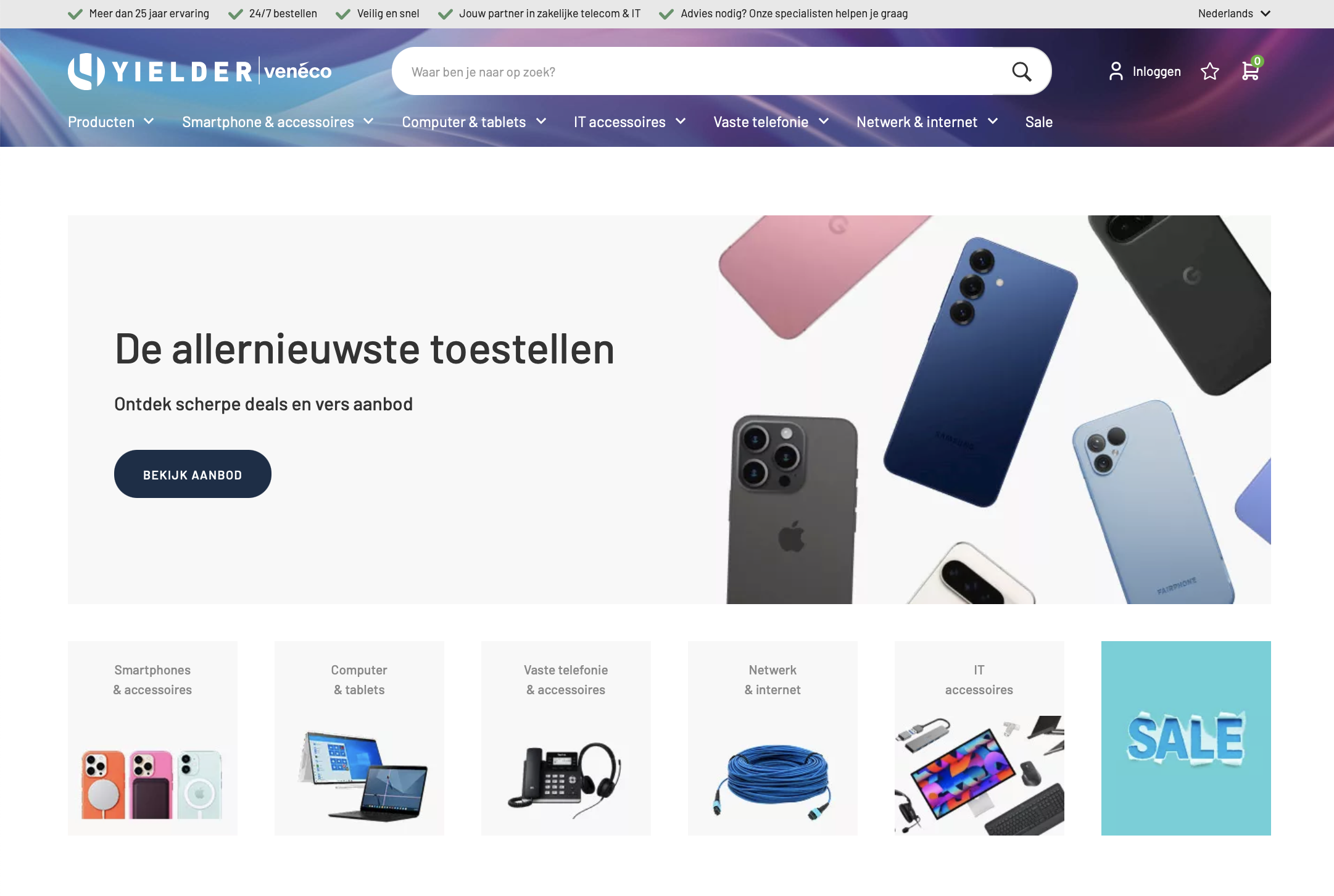Select the Sale menu item
Image resolution: width=1334 pixels, height=896 pixels.
[1039, 122]
